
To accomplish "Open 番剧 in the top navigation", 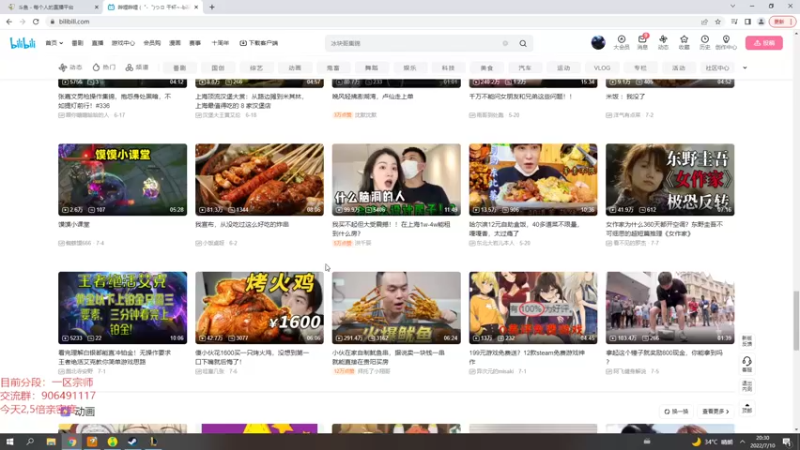I will pos(77,43).
